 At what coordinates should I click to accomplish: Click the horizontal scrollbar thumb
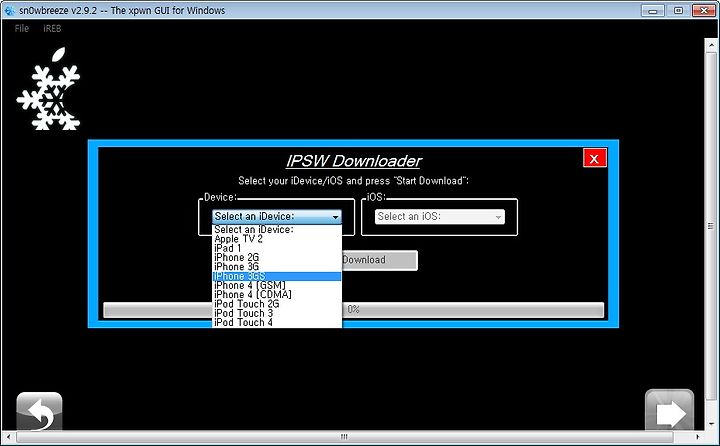[344, 437]
